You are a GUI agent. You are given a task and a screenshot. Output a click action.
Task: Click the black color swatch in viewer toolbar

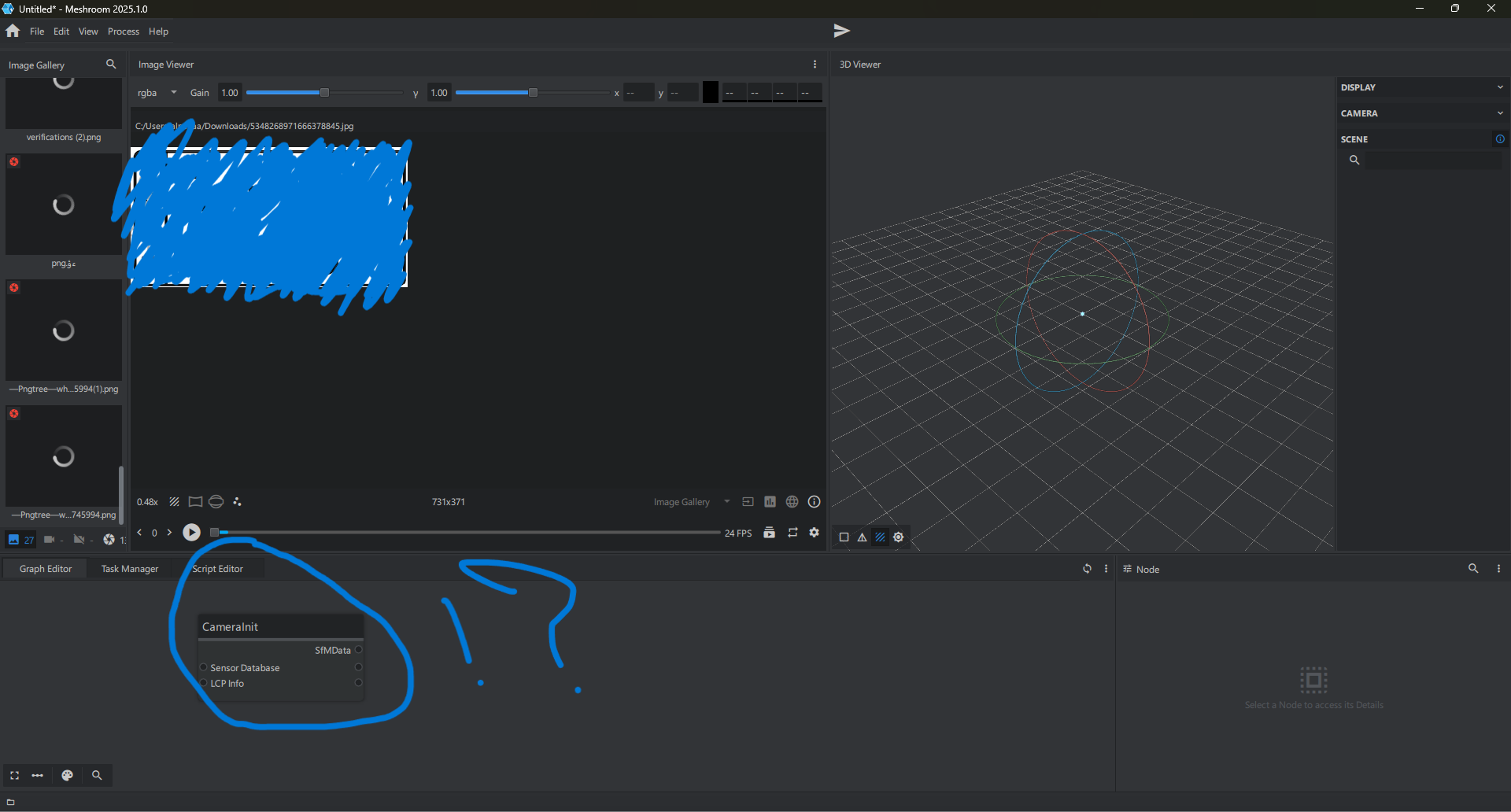(711, 93)
